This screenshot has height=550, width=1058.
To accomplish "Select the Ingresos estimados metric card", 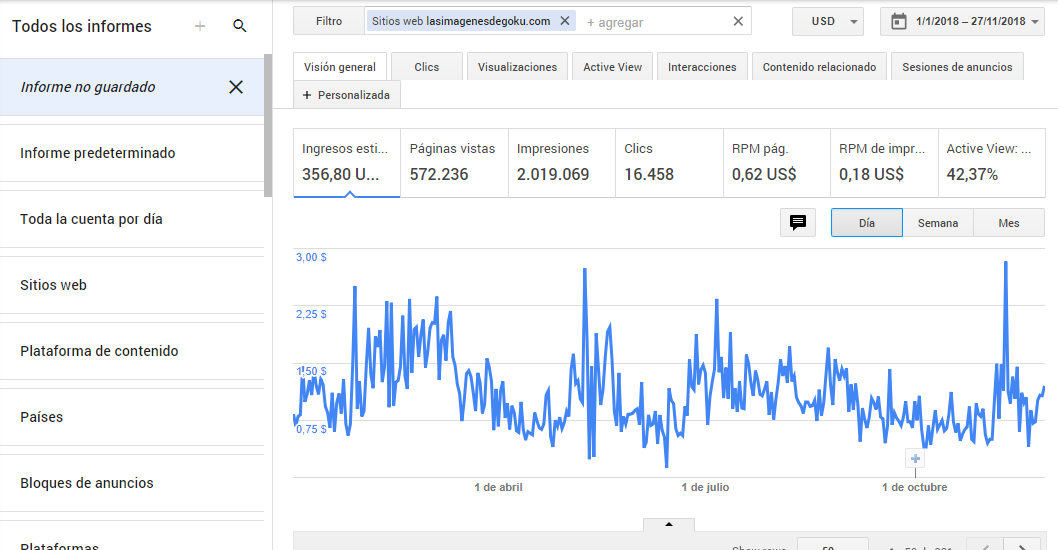I will click(347, 163).
